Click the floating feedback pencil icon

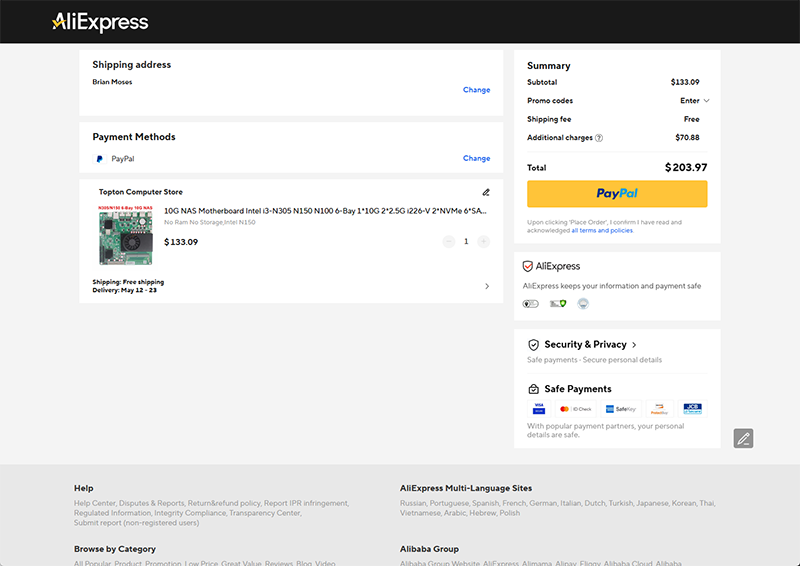[x=743, y=438]
